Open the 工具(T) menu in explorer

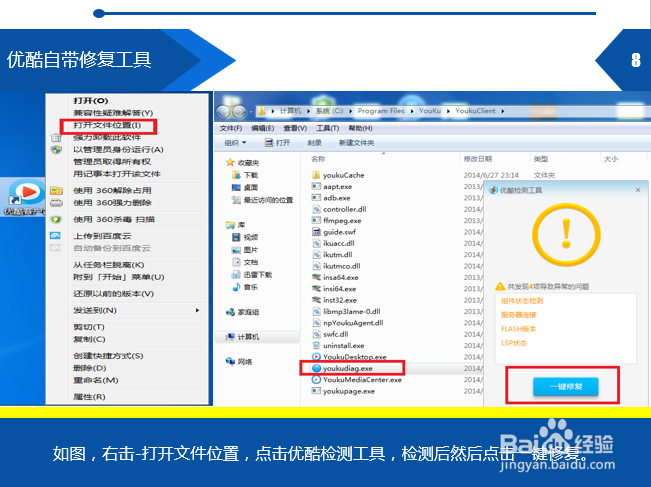(328, 128)
